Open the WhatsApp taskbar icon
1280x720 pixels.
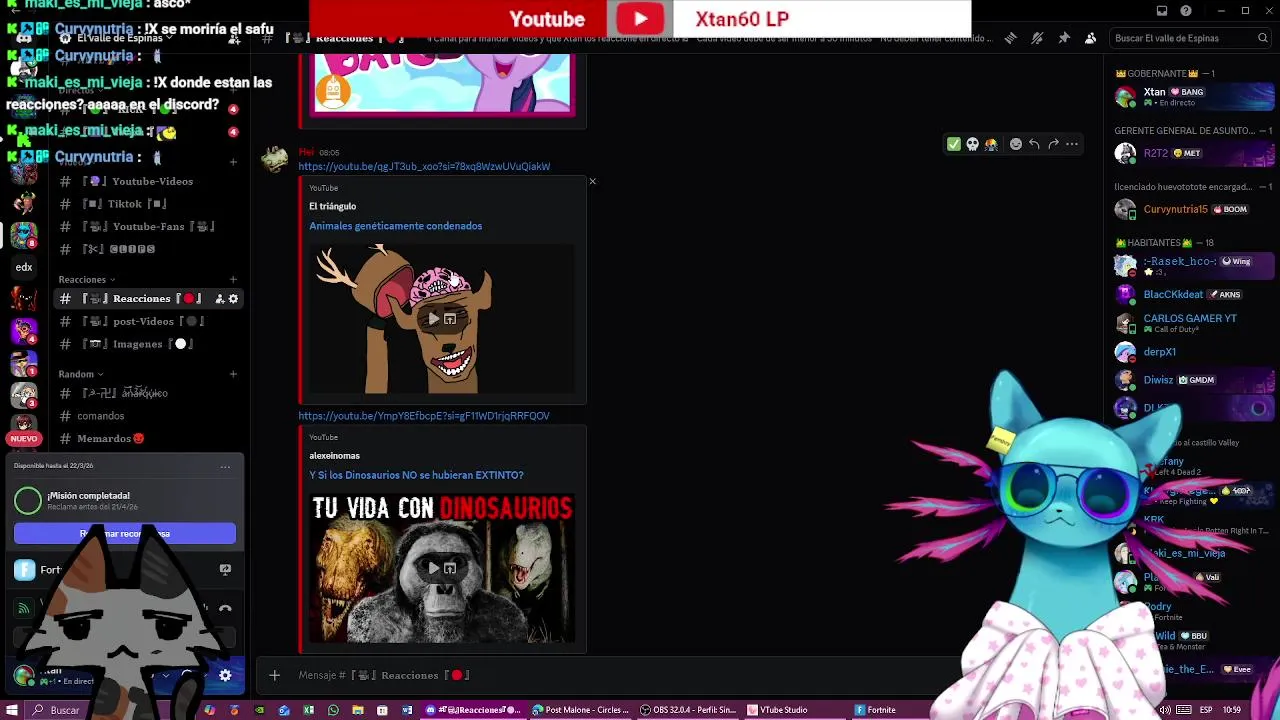(x=333, y=710)
